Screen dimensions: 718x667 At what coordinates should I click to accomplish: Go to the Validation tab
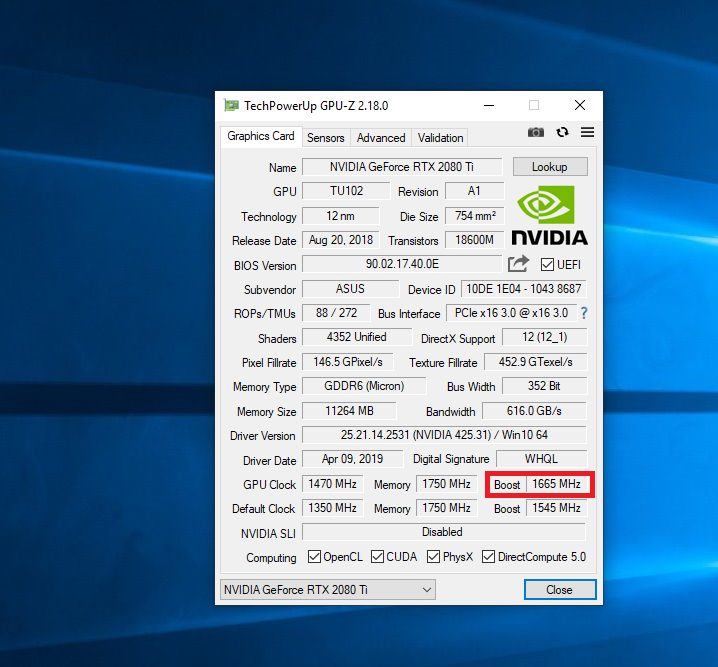[441, 138]
